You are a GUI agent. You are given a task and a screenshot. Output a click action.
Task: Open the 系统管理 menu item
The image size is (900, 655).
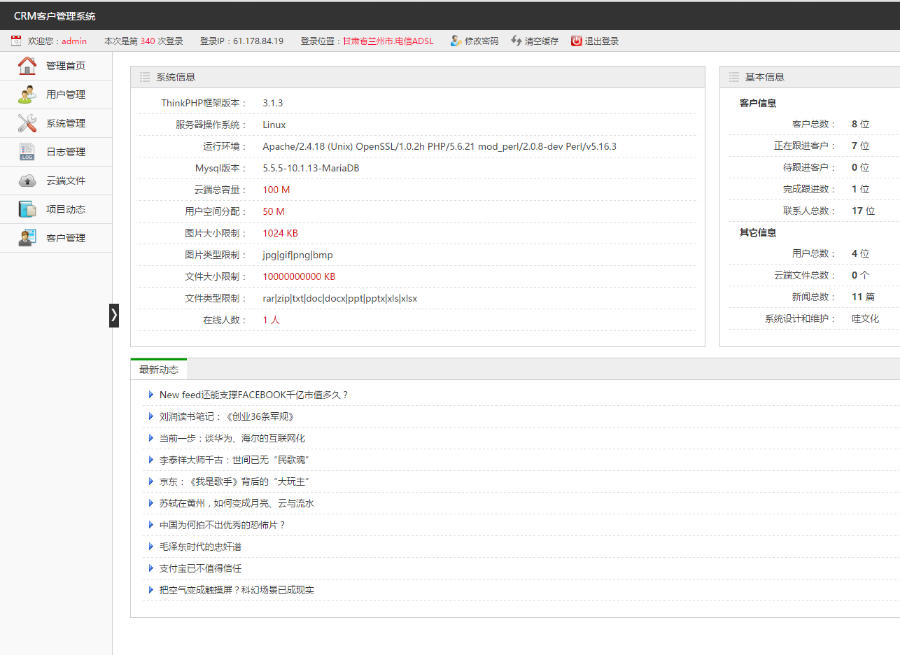[56, 123]
